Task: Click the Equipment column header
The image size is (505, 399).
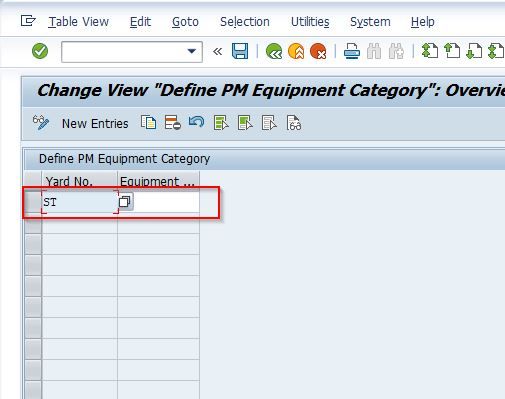Action: point(159,181)
